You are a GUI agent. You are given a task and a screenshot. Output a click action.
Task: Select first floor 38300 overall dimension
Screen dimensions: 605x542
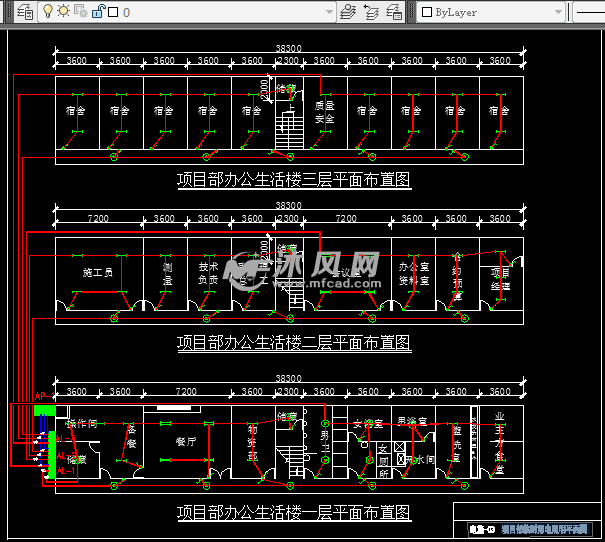pos(289,378)
